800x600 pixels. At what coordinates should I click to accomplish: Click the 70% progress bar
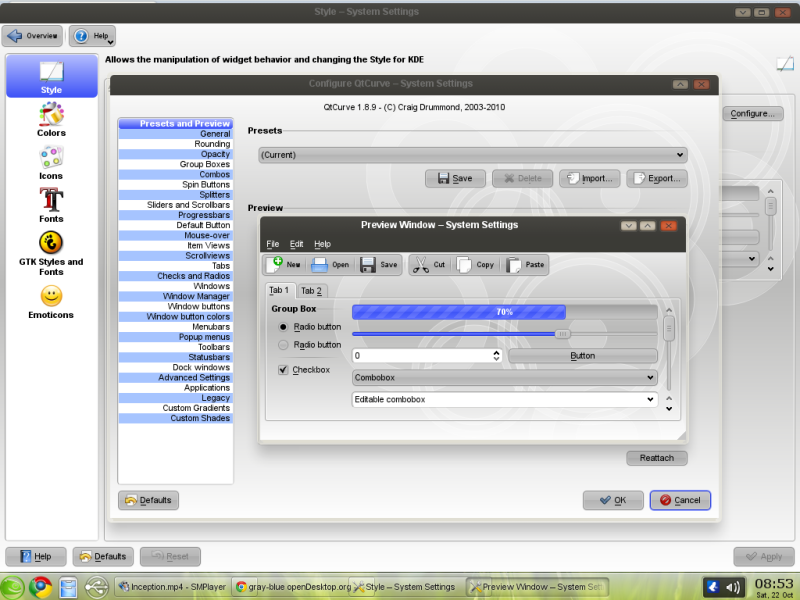[504, 312]
